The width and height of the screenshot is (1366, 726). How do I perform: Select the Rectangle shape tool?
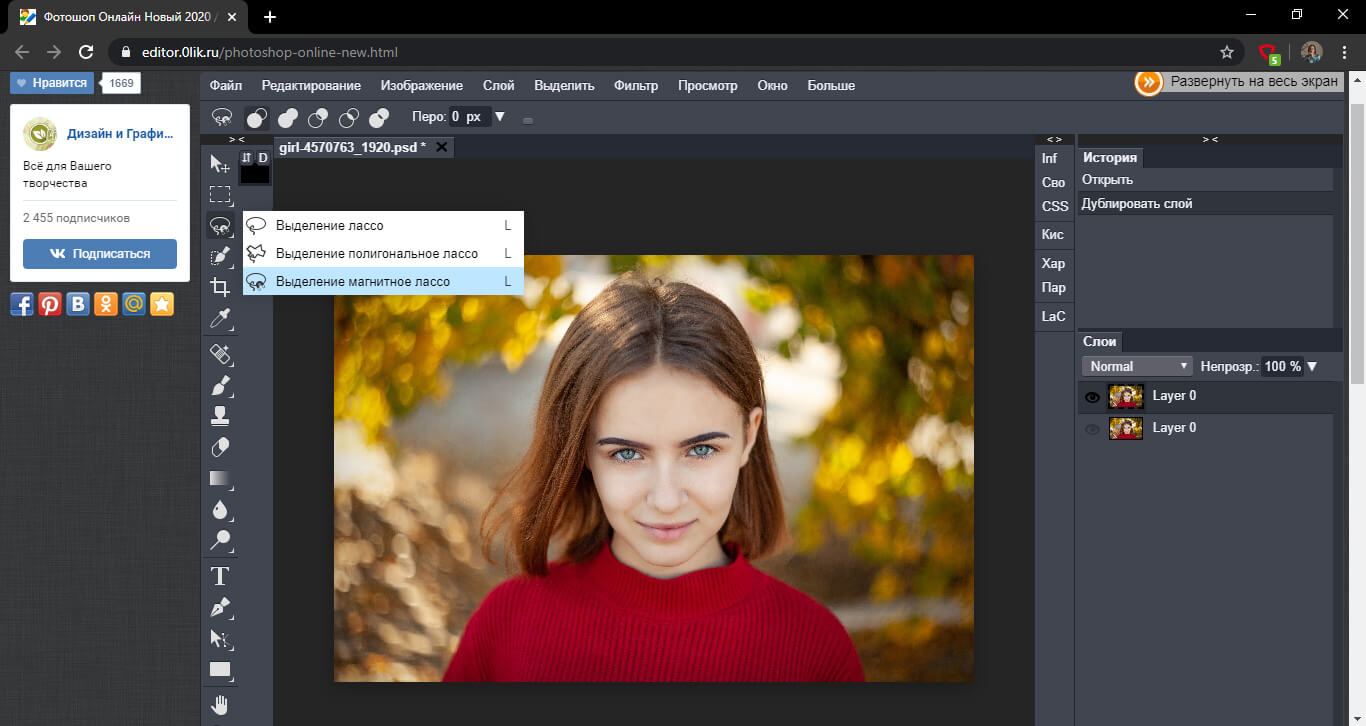(220, 669)
